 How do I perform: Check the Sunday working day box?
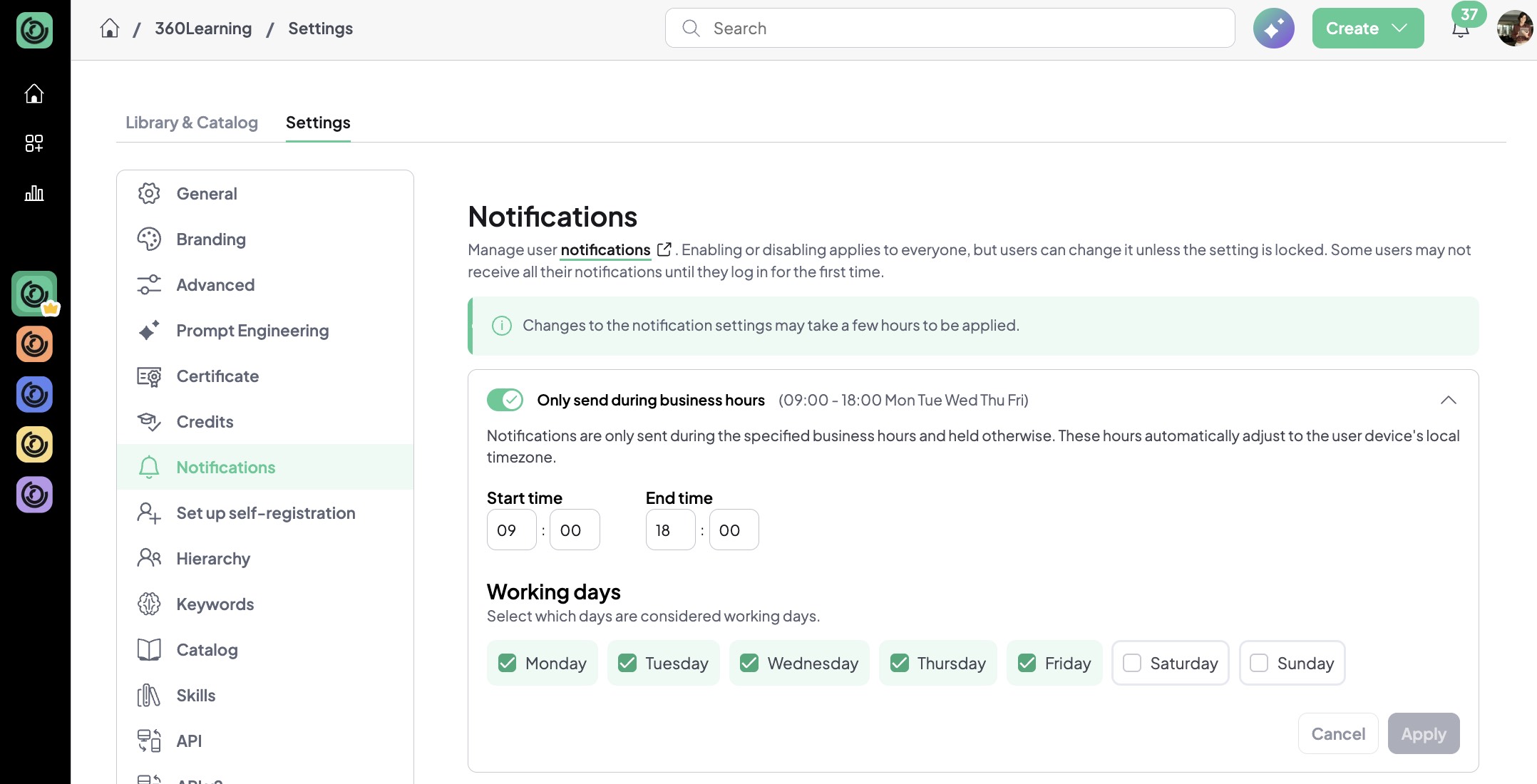(x=1259, y=663)
